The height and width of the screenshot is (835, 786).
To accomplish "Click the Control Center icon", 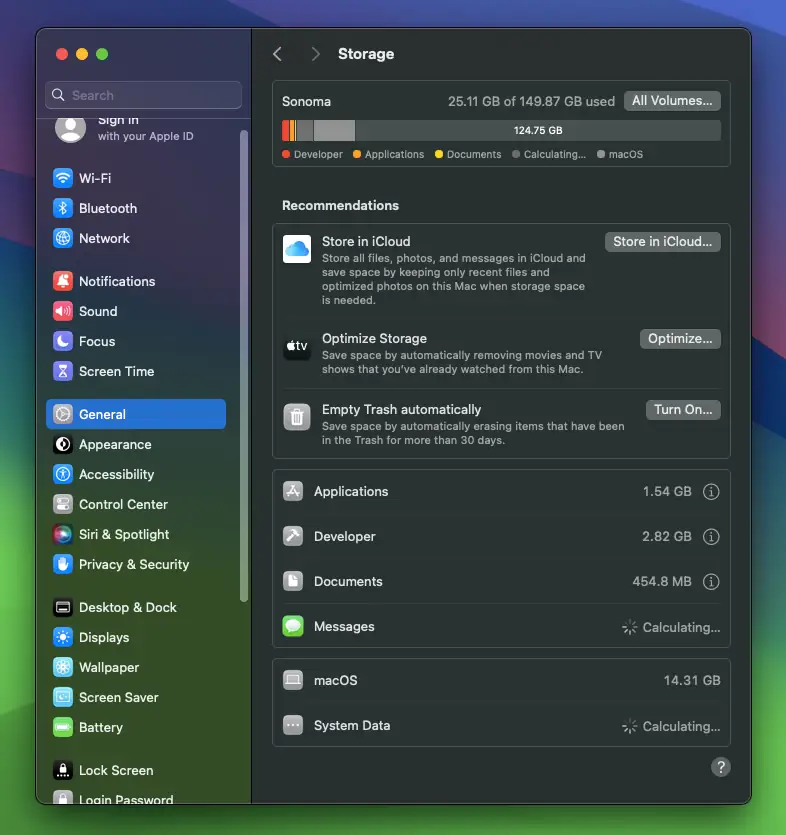I will click(x=63, y=504).
